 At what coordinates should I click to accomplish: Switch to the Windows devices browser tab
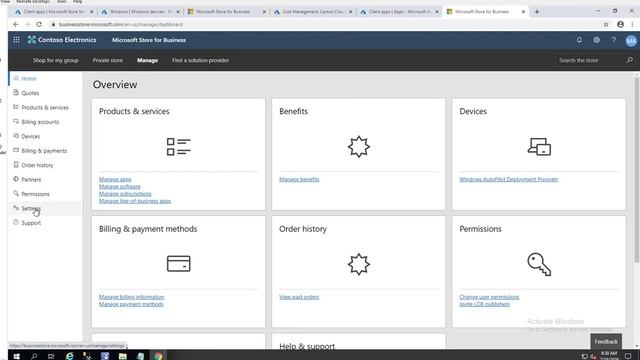pos(140,12)
